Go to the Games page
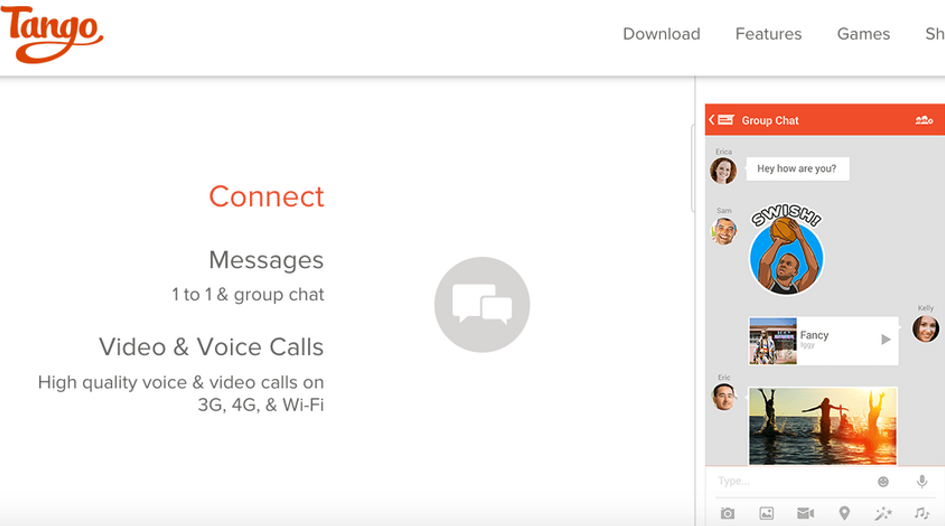The image size is (945, 526). (863, 34)
